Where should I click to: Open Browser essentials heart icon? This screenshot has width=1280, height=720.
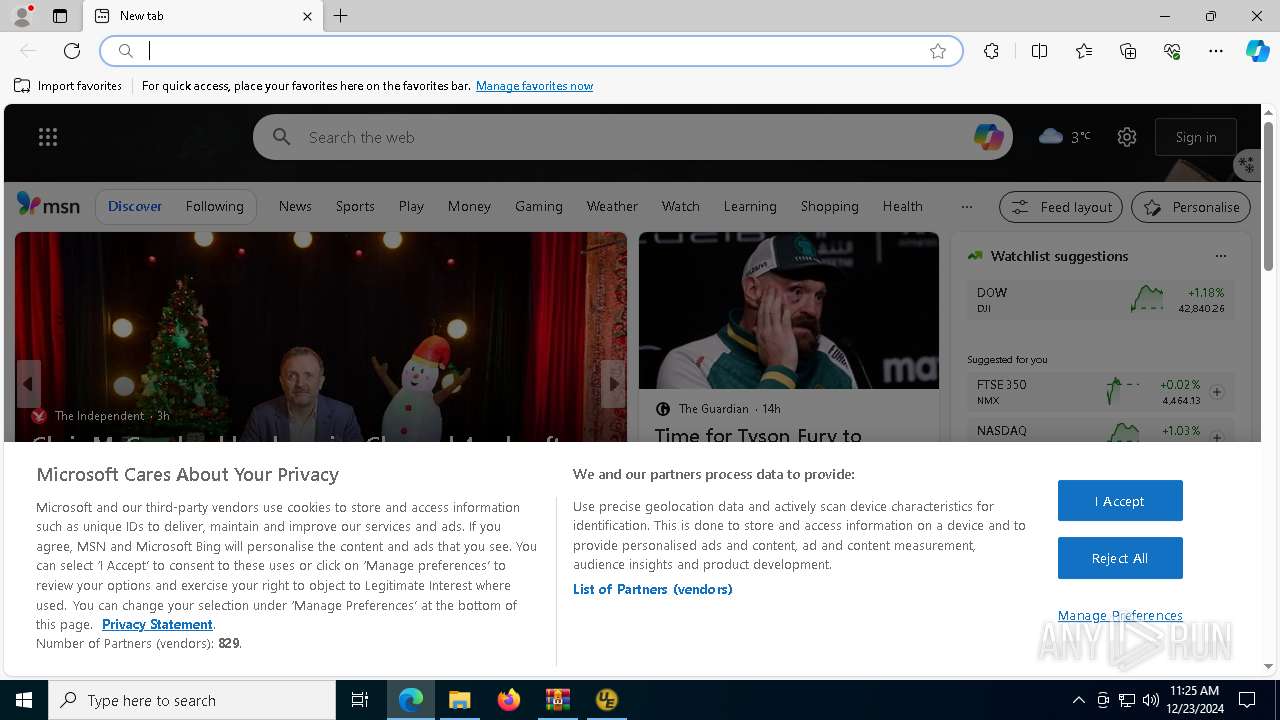click(1172, 51)
